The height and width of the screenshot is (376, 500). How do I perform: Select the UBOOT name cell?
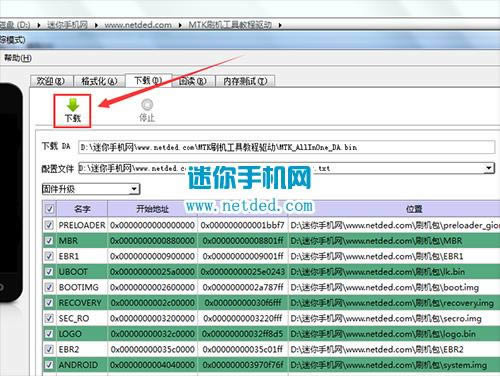(82, 271)
